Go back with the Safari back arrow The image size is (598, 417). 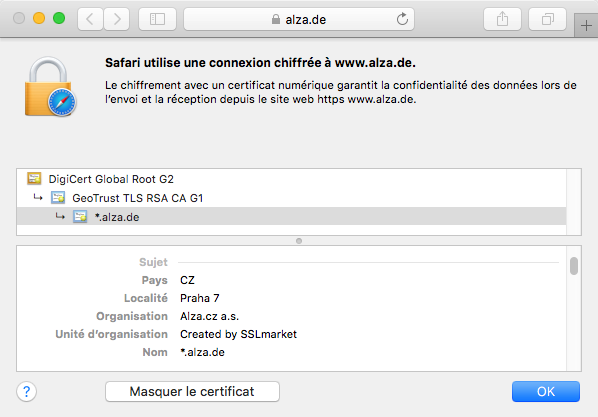click(x=90, y=19)
